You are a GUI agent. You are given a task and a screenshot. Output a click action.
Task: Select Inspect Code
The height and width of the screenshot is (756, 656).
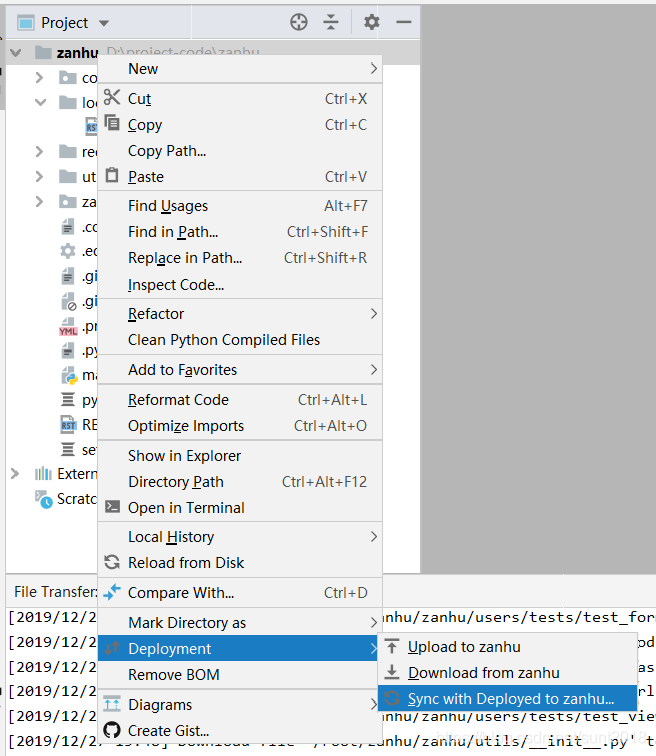(240, 285)
